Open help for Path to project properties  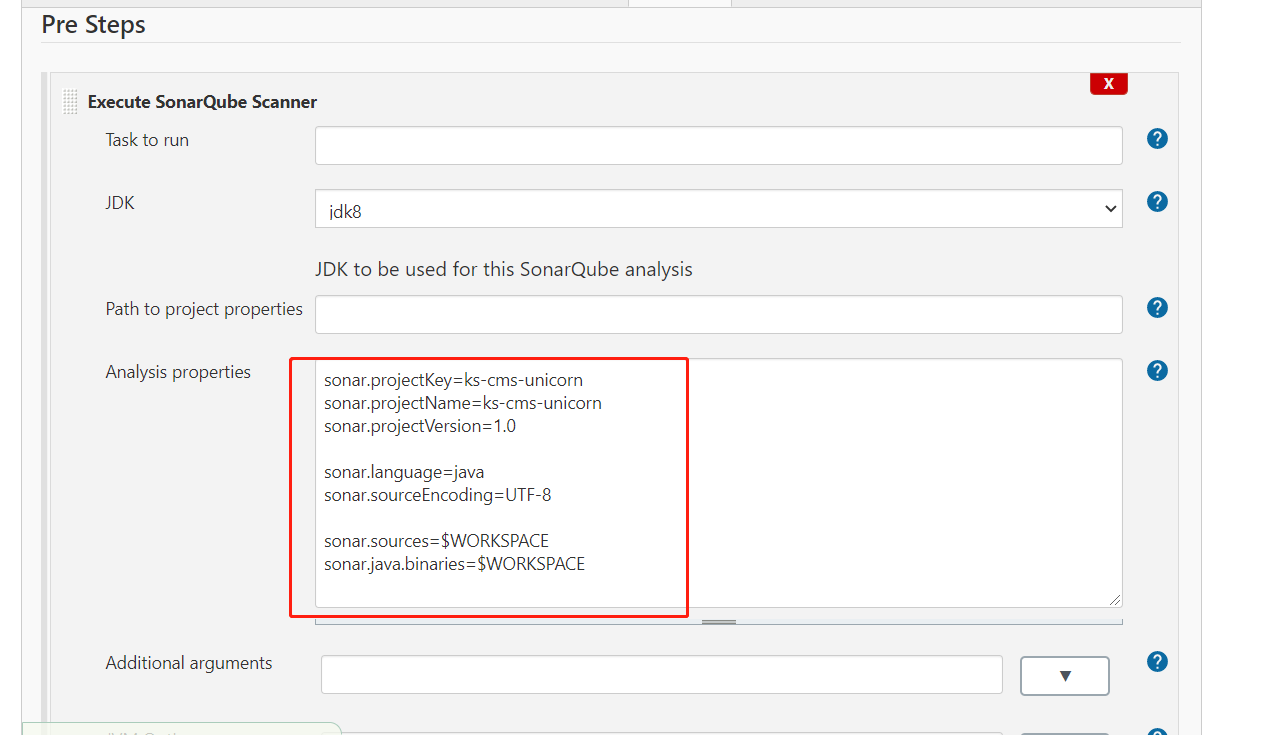pyautogui.click(x=1157, y=308)
